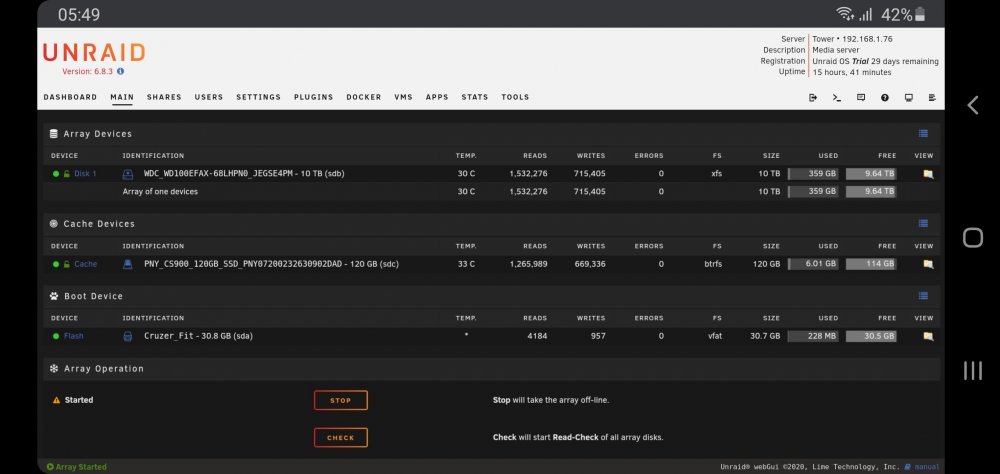Click the padlock icon next to Disk 1
Screen dimensions: 1000x474
point(66,174)
